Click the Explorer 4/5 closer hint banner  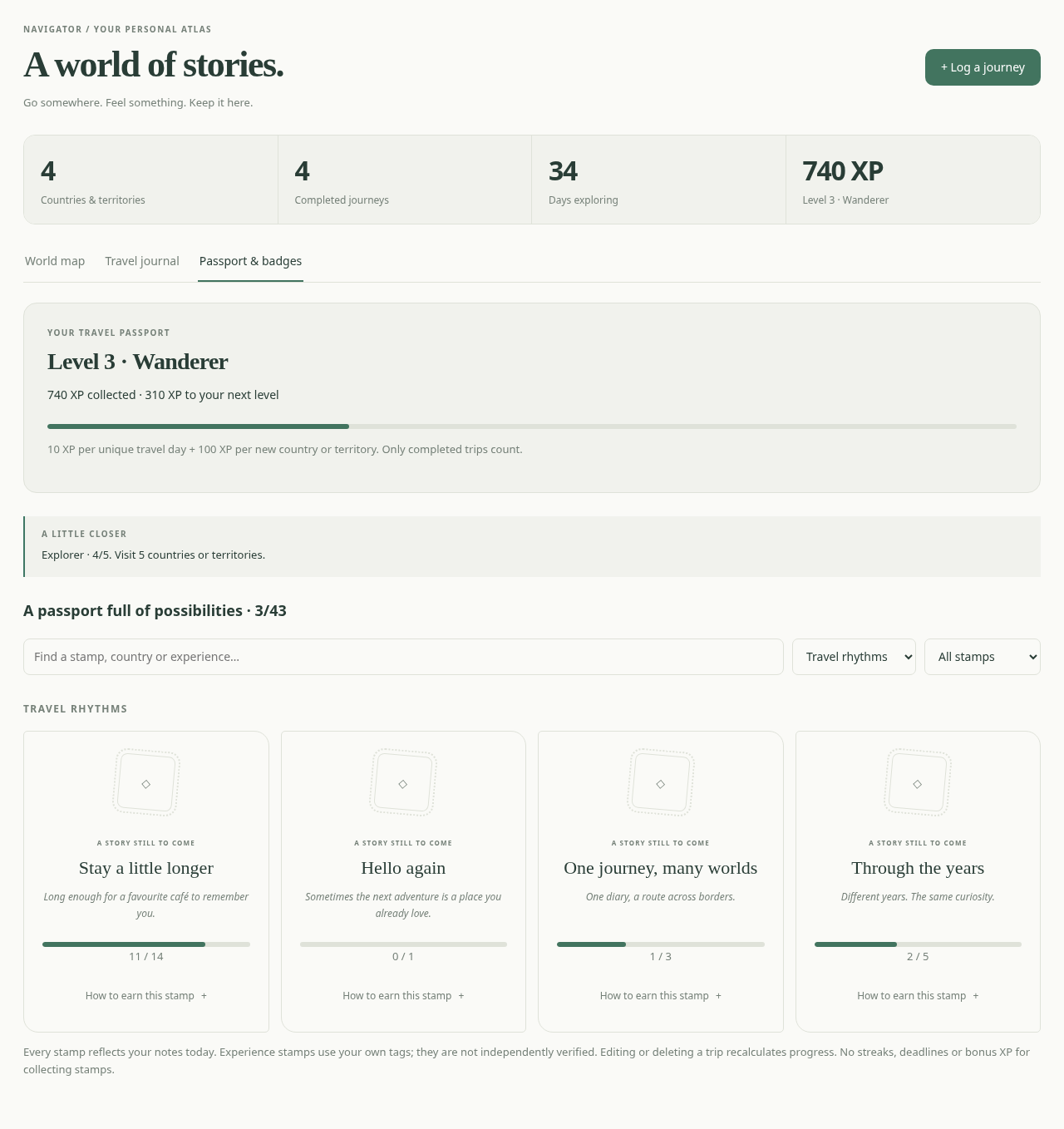click(x=532, y=546)
